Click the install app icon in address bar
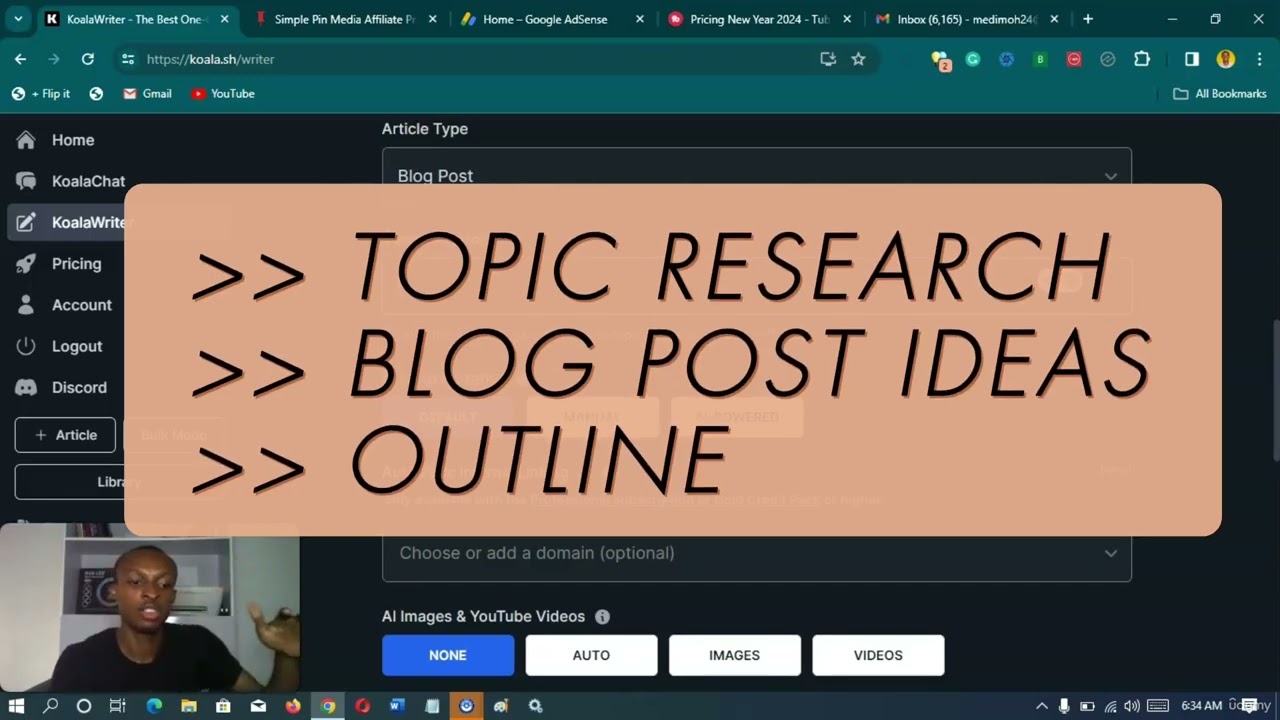Viewport: 1280px width, 720px height. tap(828, 59)
